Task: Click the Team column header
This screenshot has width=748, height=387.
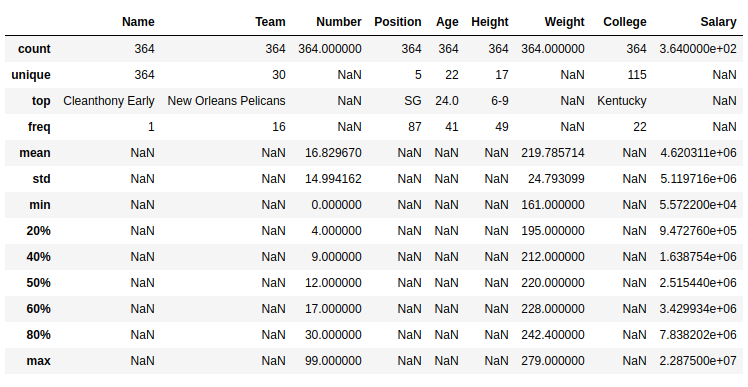Action: (x=270, y=22)
